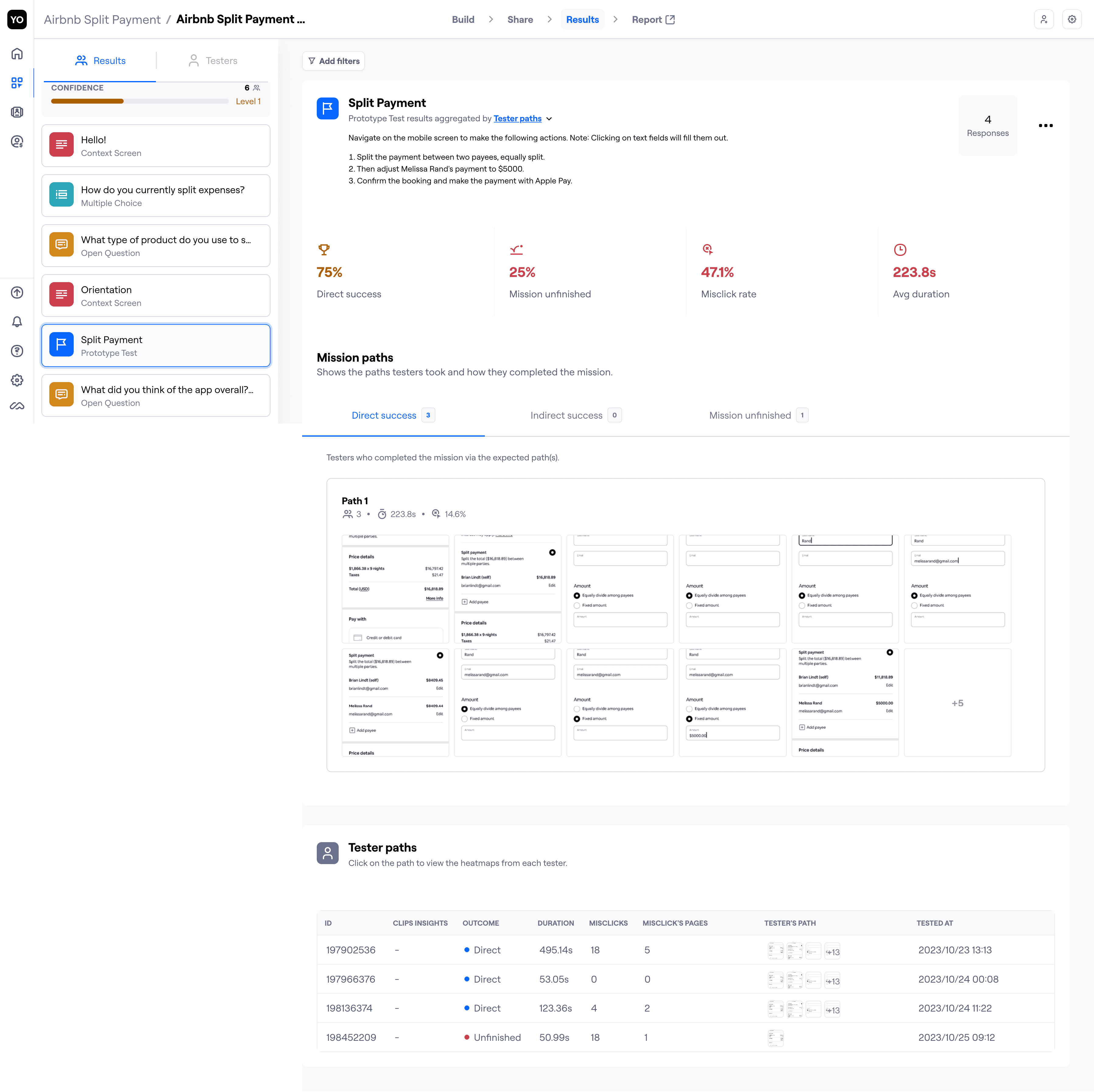Click the upload arrow circle icon

click(x=17, y=293)
